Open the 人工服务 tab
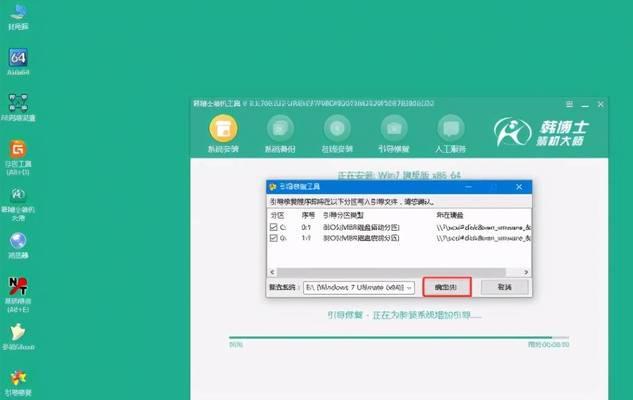 pyautogui.click(x=451, y=134)
